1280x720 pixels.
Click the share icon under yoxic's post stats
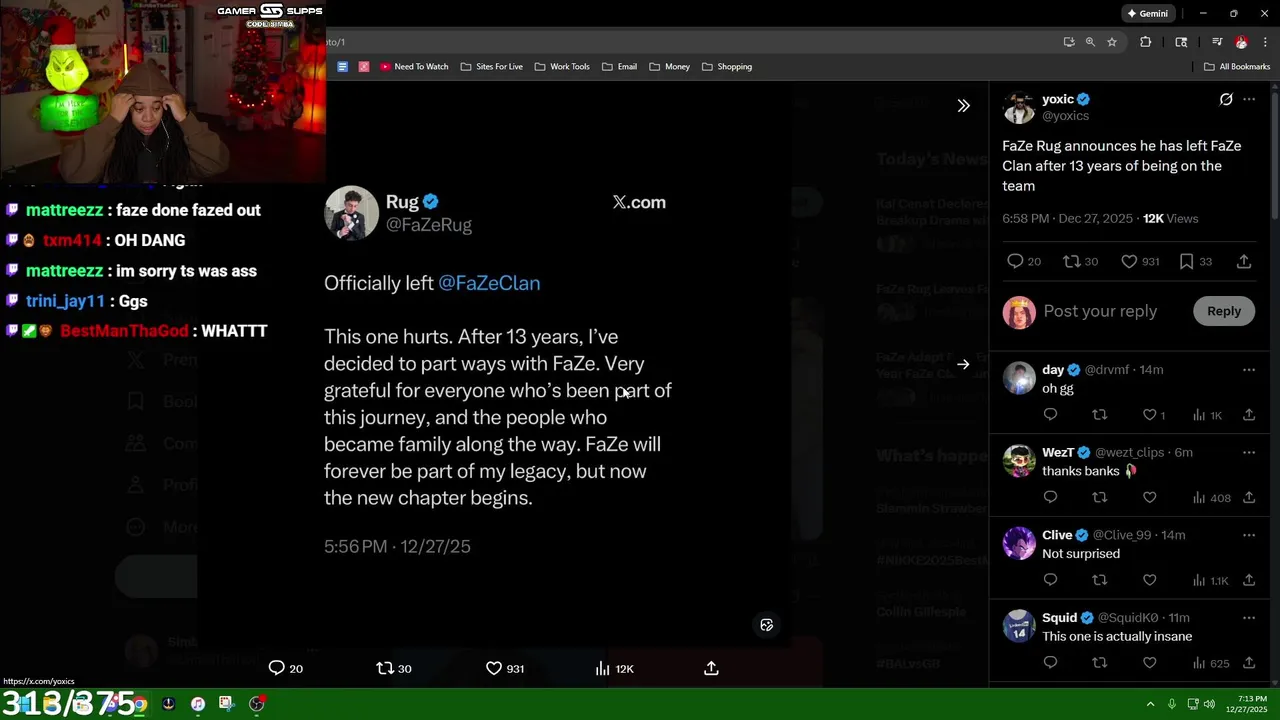pos(1244,261)
